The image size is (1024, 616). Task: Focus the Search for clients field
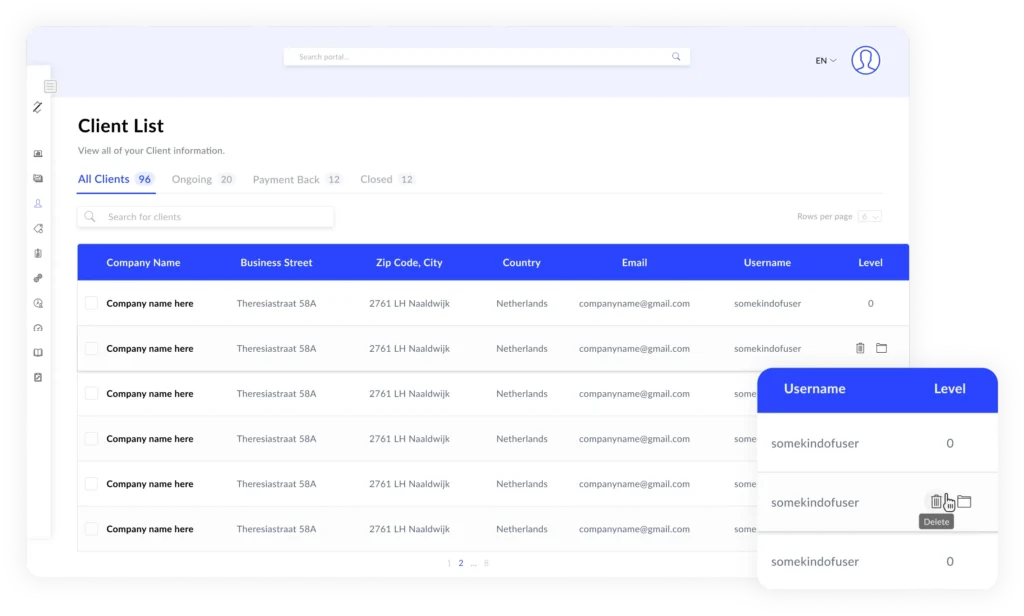click(206, 216)
